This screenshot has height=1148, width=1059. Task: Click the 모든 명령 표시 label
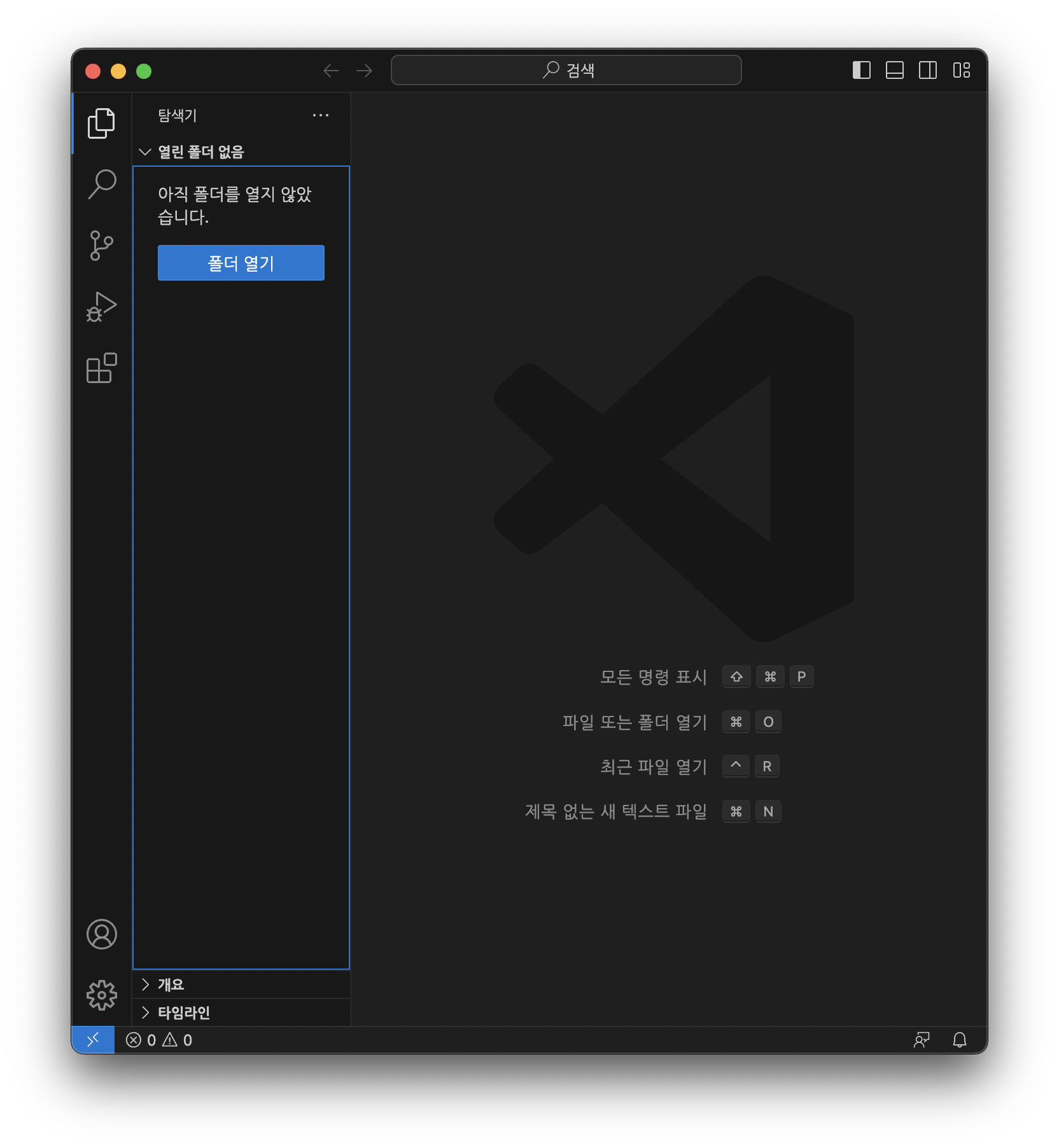pyautogui.click(x=654, y=676)
